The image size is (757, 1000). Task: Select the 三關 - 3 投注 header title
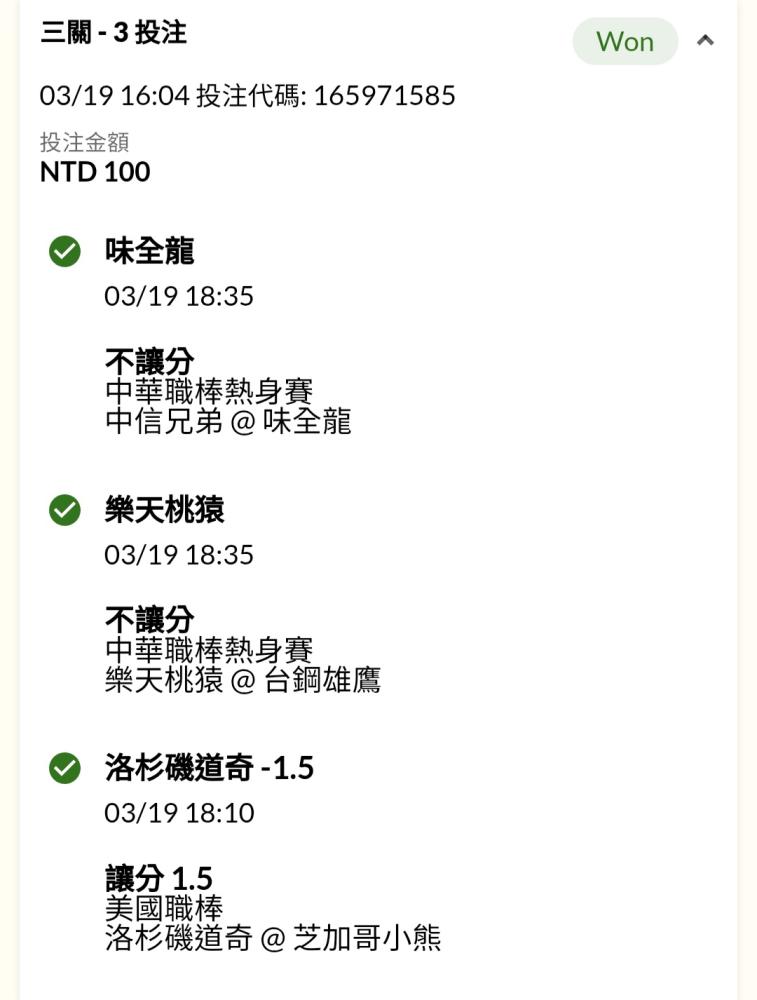(114, 33)
